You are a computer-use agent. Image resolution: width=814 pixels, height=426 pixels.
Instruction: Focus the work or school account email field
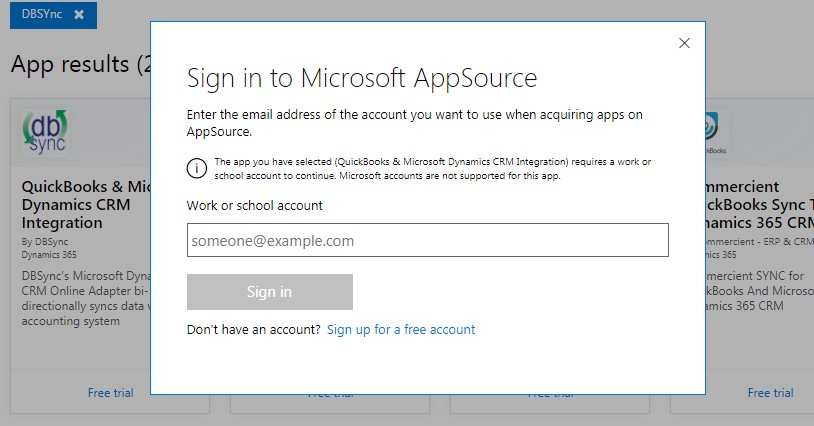click(x=427, y=240)
